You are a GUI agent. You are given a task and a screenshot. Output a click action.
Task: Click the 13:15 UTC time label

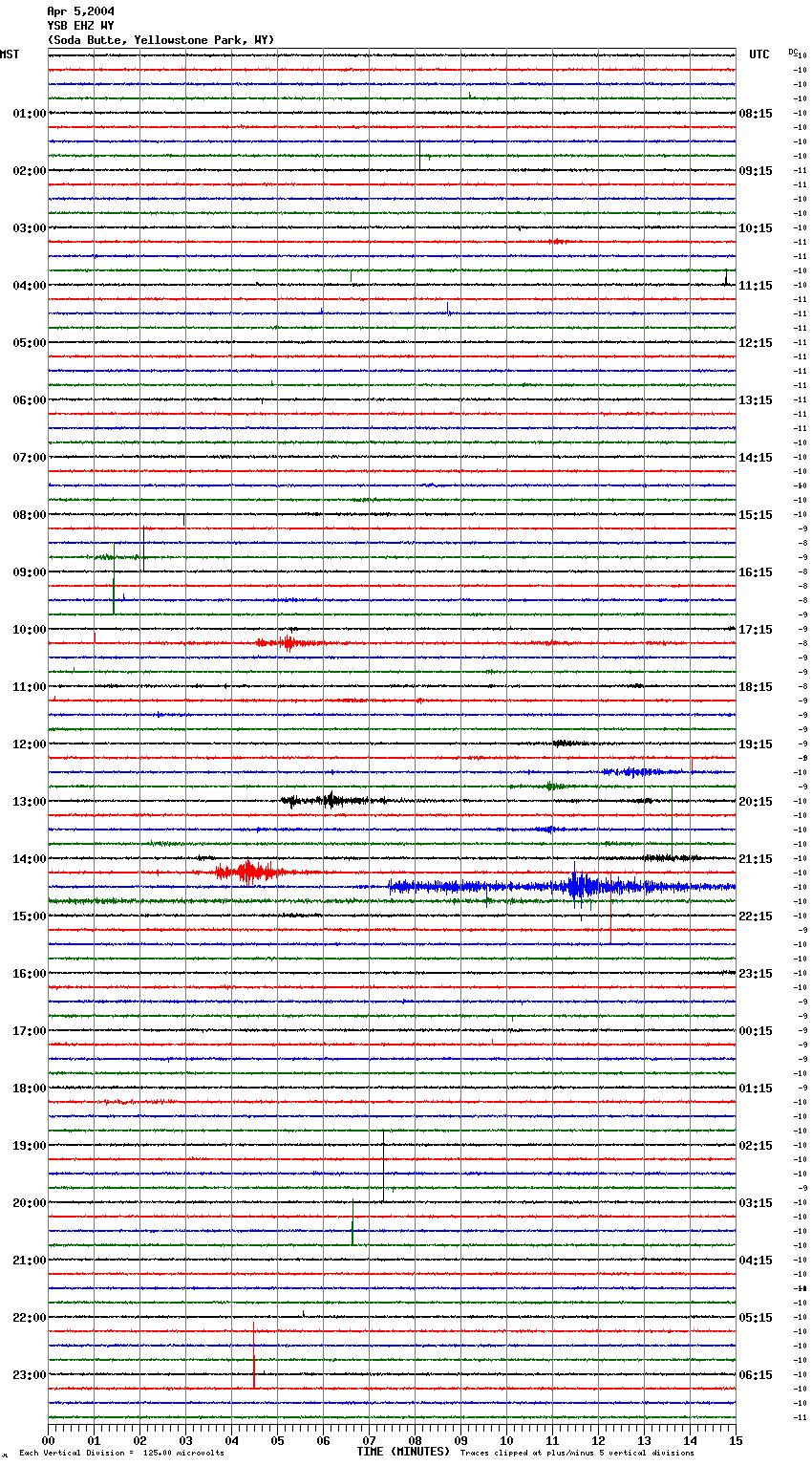(756, 400)
